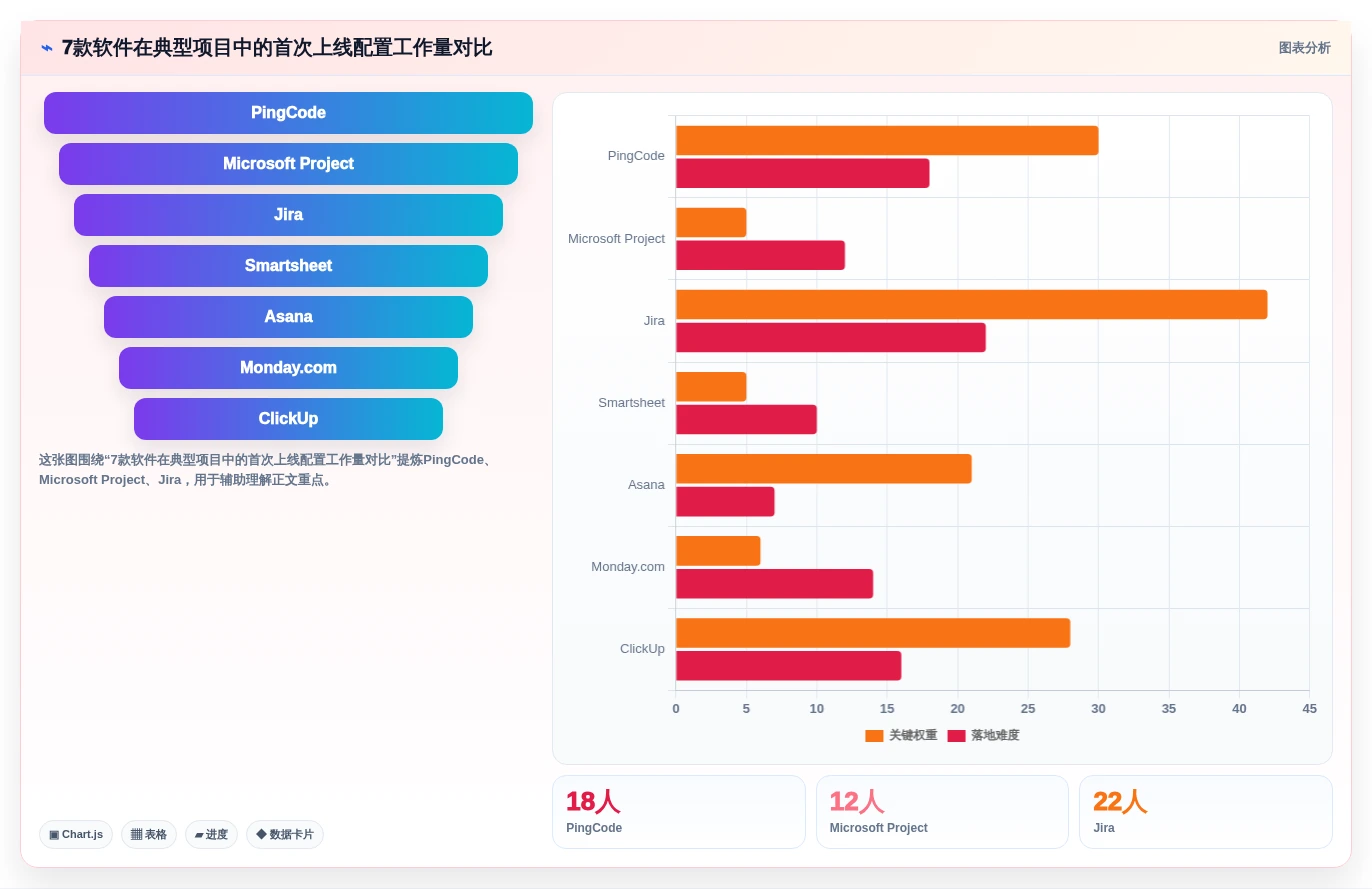This screenshot has height=889, width=1372.
Task: Click the red Jira bar in chart
Action: click(x=831, y=337)
